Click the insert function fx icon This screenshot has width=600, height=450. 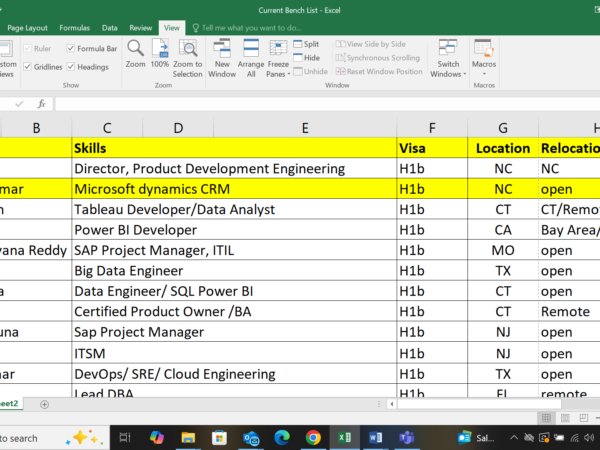coord(41,103)
